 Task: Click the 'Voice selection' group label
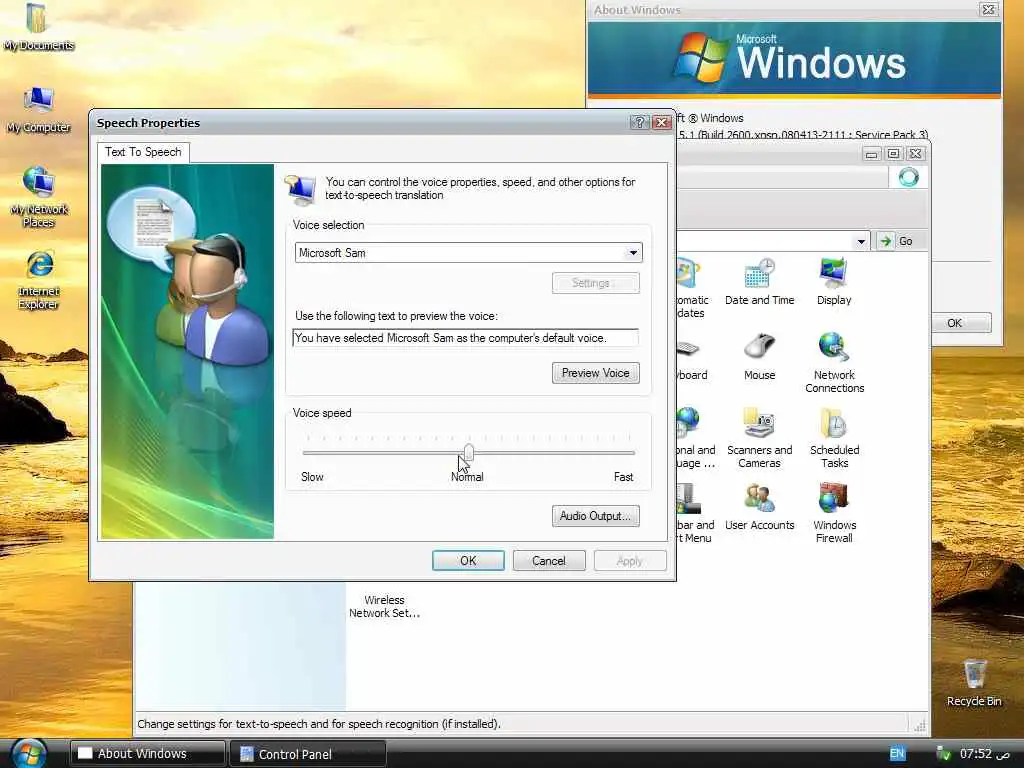pyautogui.click(x=328, y=225)
